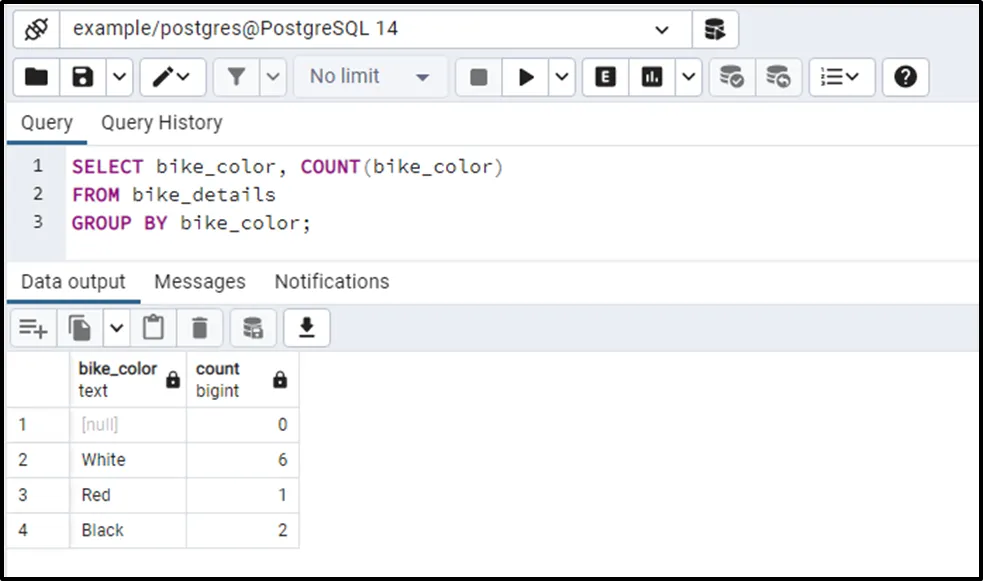
Task: Click the Explain Analyze chart icon
Action: pos(652,77)
